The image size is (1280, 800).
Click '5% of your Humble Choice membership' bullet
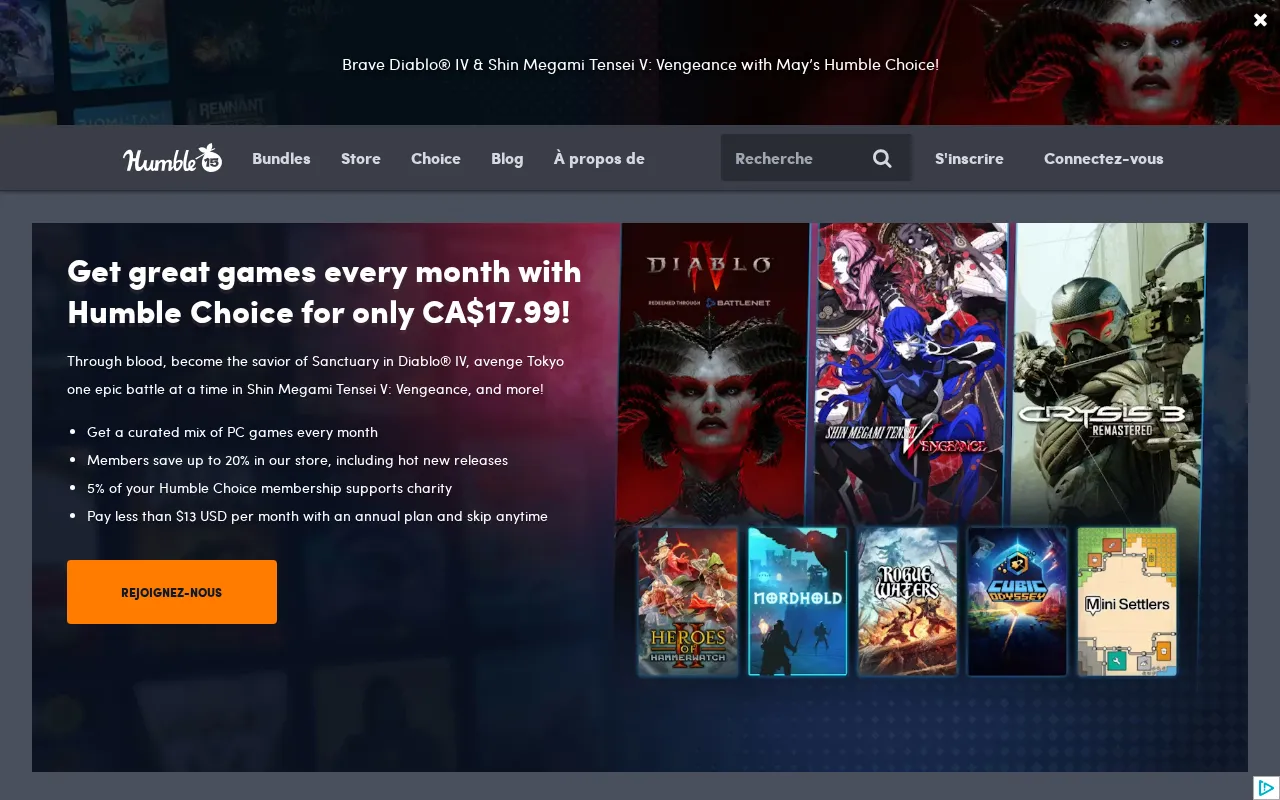pos(269,488)
